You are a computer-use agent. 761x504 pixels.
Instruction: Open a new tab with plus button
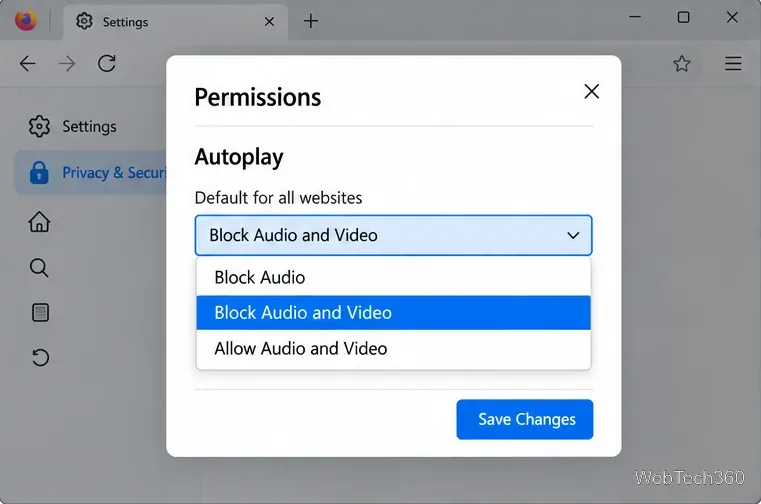[311, 21]
